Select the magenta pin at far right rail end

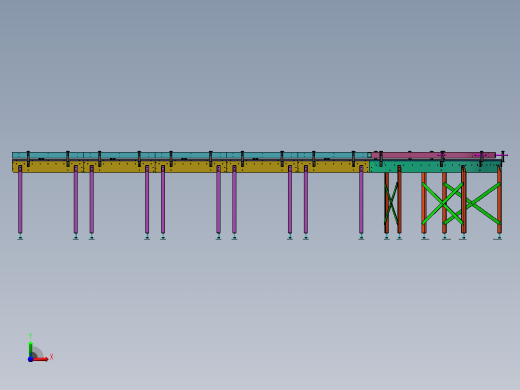(x=503, y=155)
